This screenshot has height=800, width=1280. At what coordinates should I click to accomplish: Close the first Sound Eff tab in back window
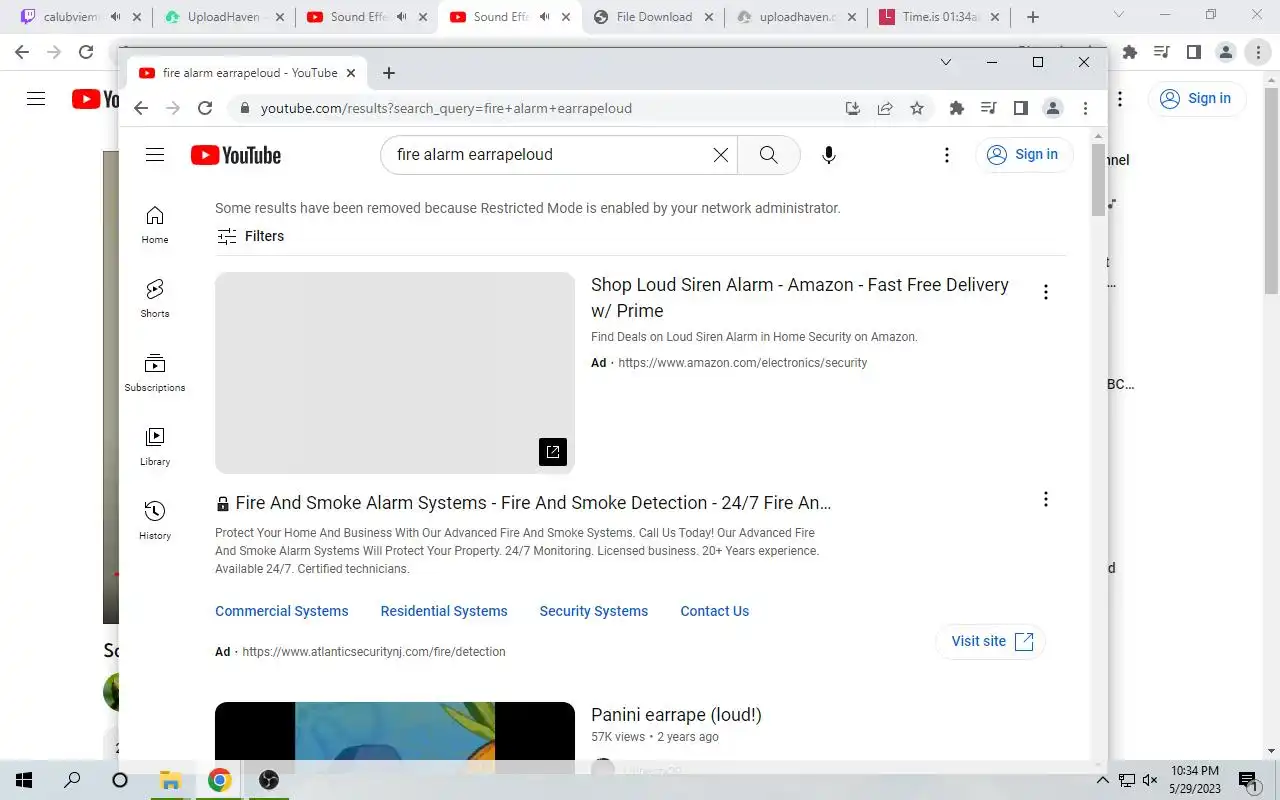pos(423,17)
